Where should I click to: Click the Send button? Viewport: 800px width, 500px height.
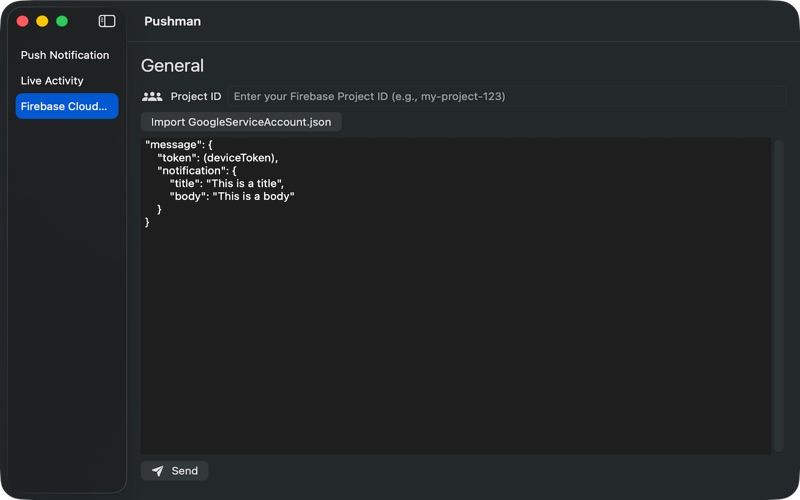pos(174,471)
